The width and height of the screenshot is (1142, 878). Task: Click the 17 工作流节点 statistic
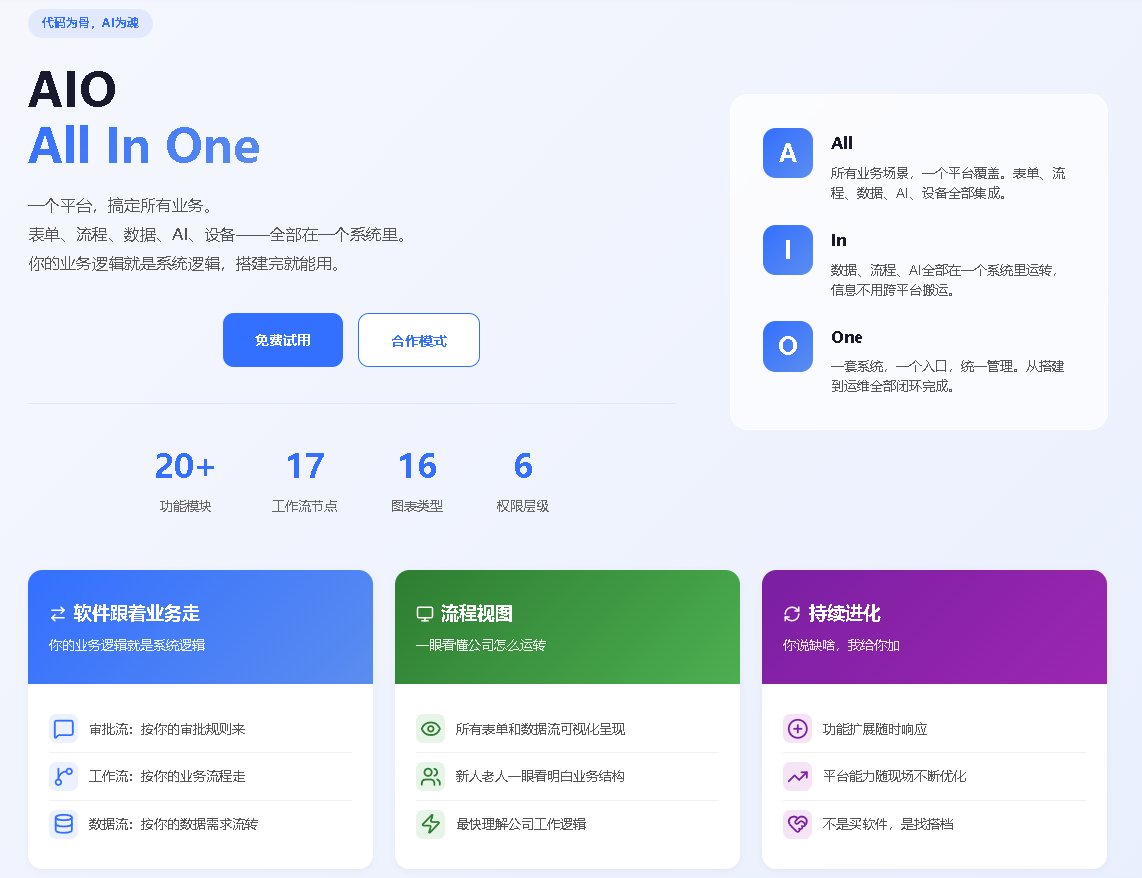pos(304,482)
